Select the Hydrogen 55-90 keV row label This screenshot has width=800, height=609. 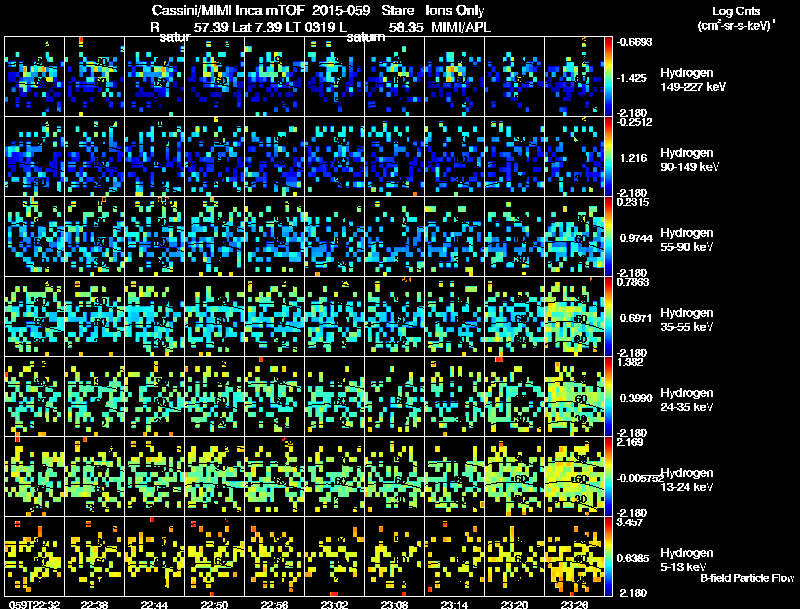(687, 240)
